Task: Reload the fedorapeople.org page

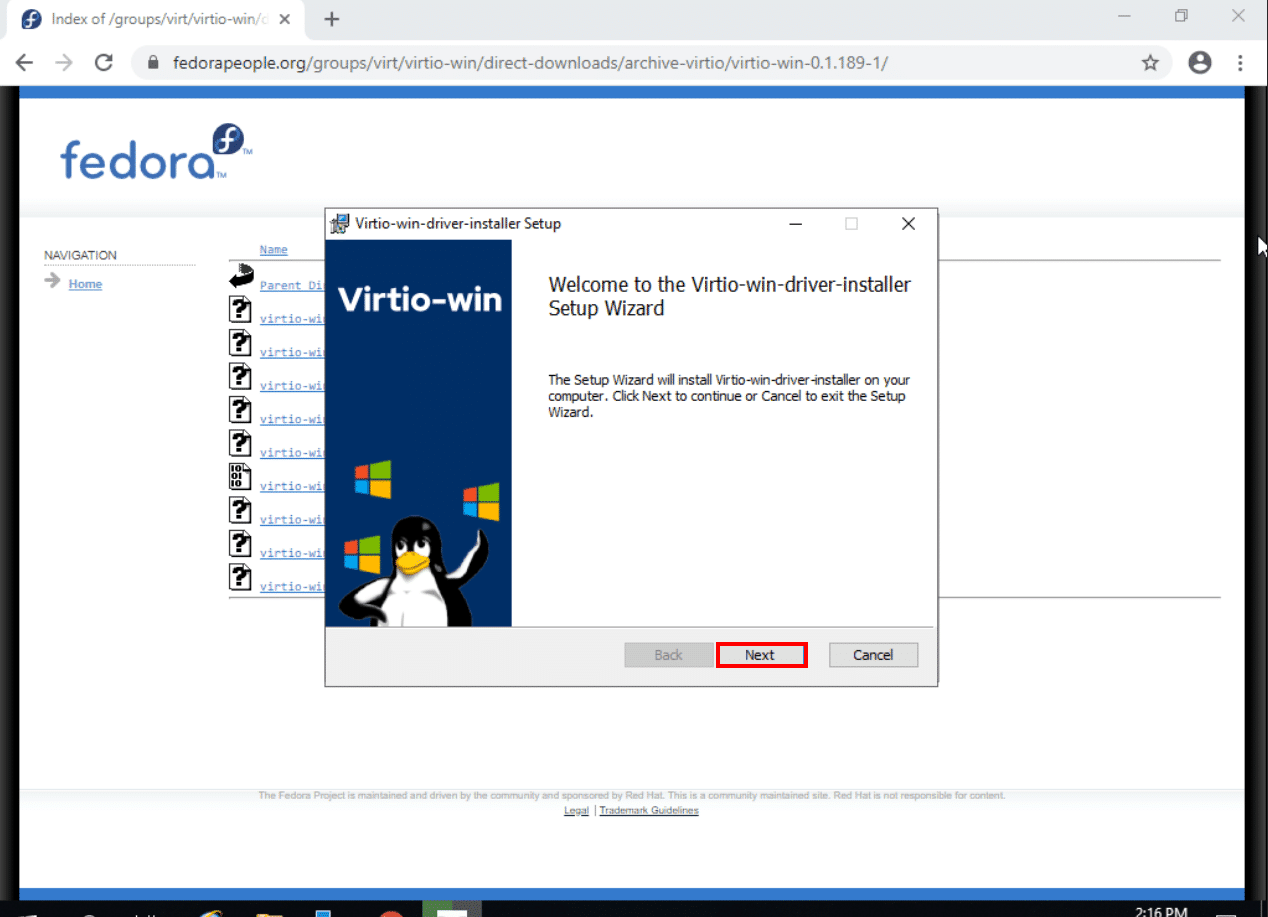Action: [x=103, y=63]
